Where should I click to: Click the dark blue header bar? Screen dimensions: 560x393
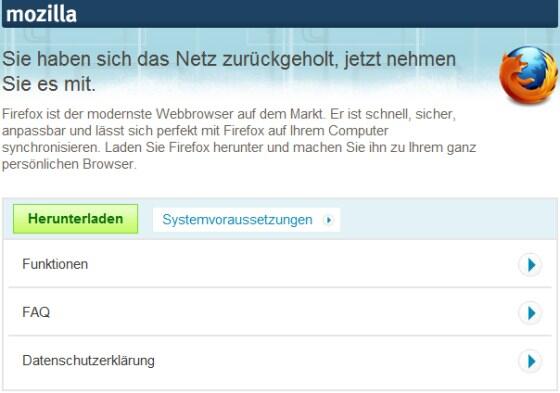point(280,14)
